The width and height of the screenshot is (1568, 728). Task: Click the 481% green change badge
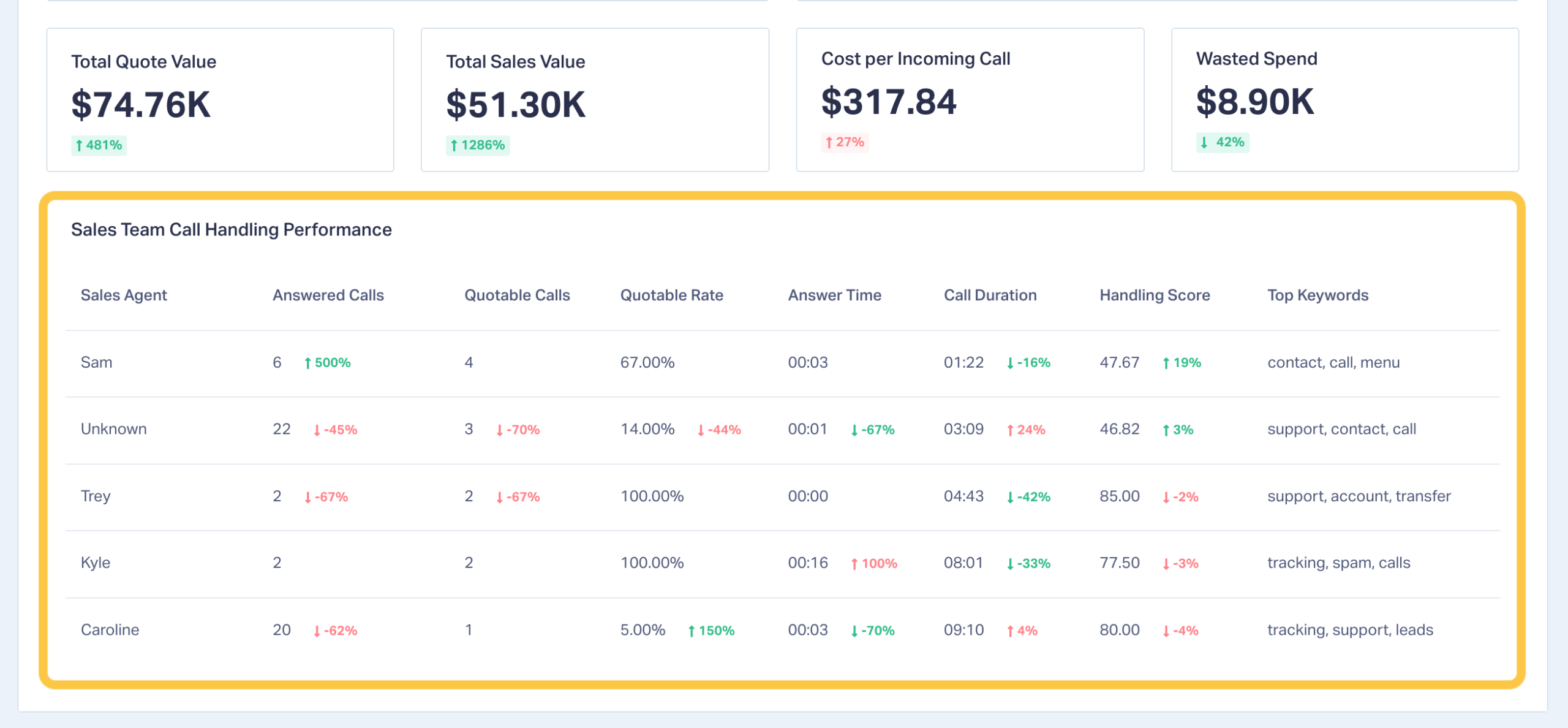[x=99, y=145]
